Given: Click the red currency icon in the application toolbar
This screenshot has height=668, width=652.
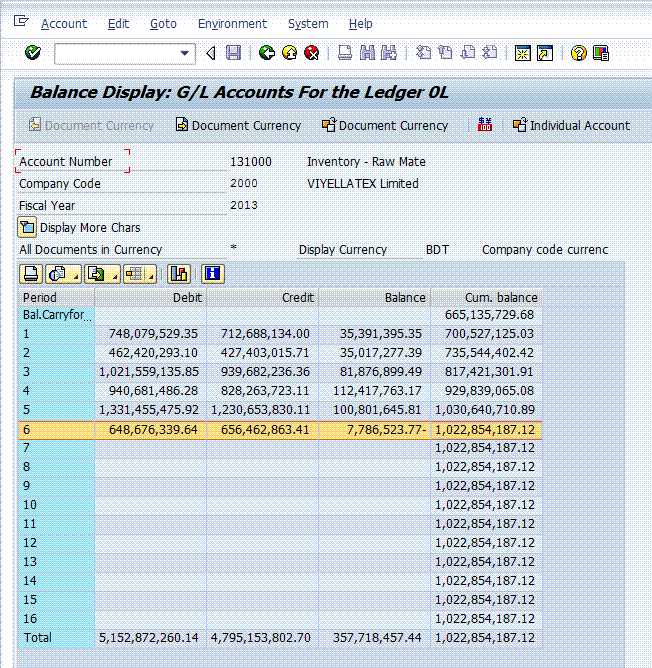Looking at the screenshot, I should [x=485, y=125].
